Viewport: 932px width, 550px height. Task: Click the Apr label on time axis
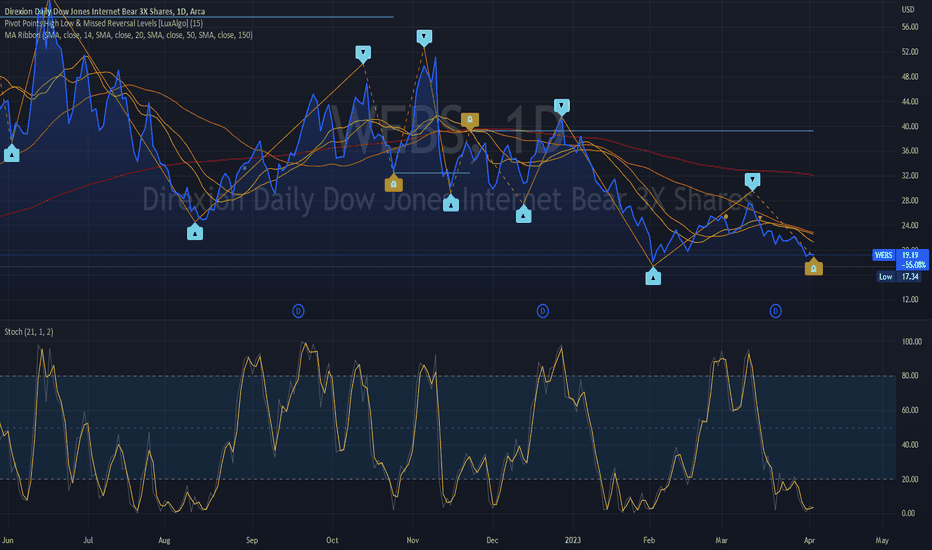pos(809,540)
